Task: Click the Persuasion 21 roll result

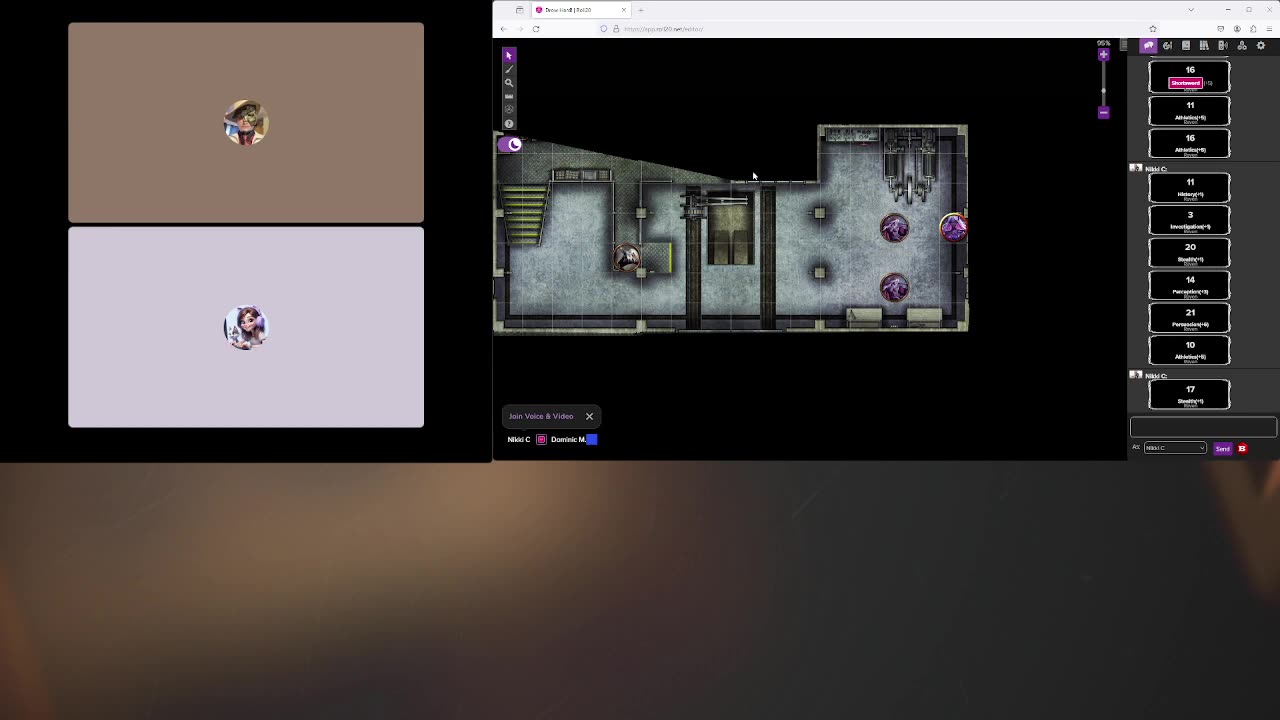Action: click(x=1190, y=317)
